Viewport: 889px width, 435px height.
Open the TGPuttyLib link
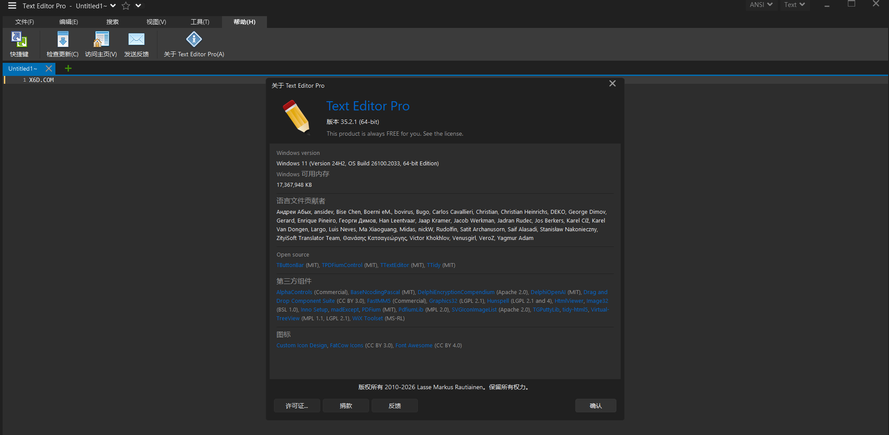click(546, 310)
